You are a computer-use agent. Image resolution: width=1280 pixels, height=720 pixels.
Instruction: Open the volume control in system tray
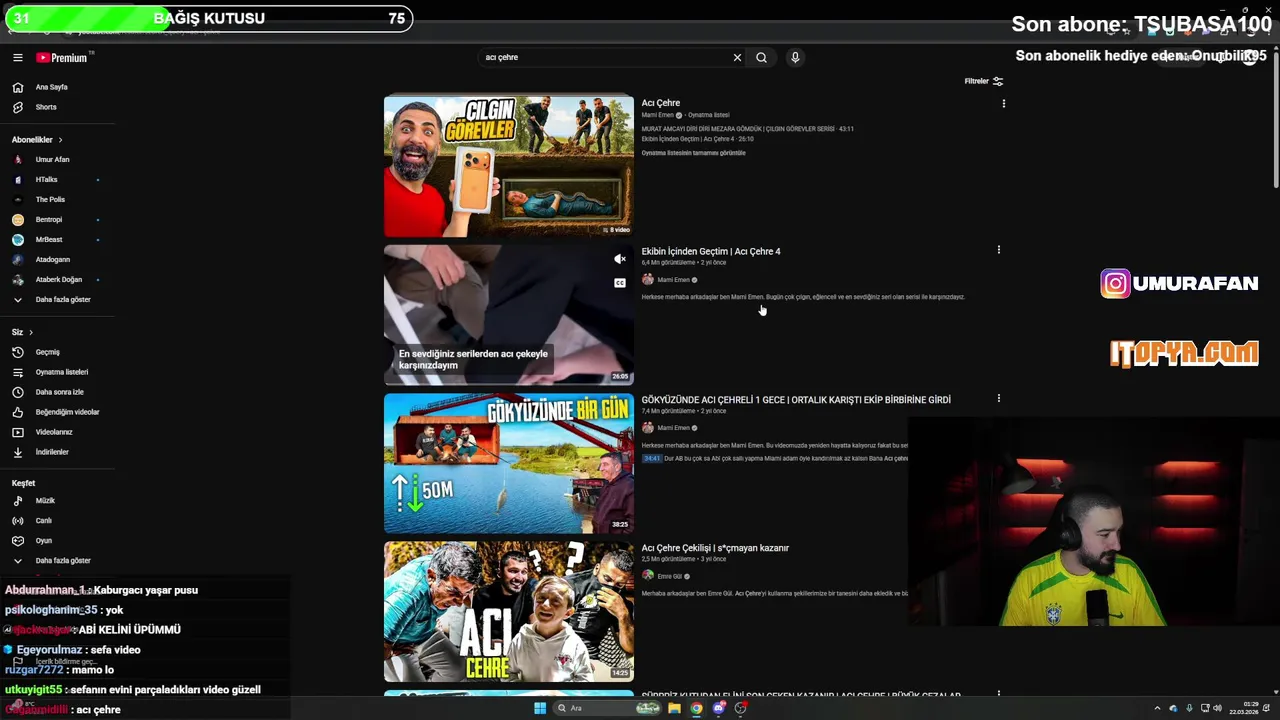point(1217,709)
